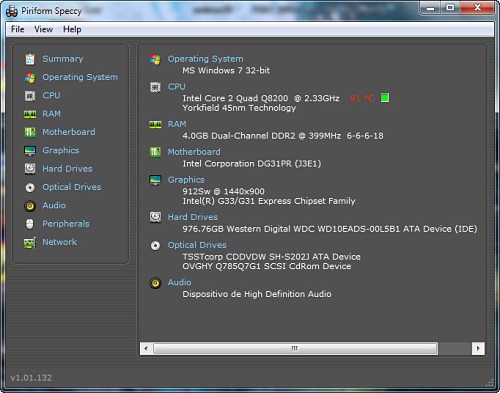
Task: Click the Operating System icon in summary panel
Action: (x=155, y=59)
